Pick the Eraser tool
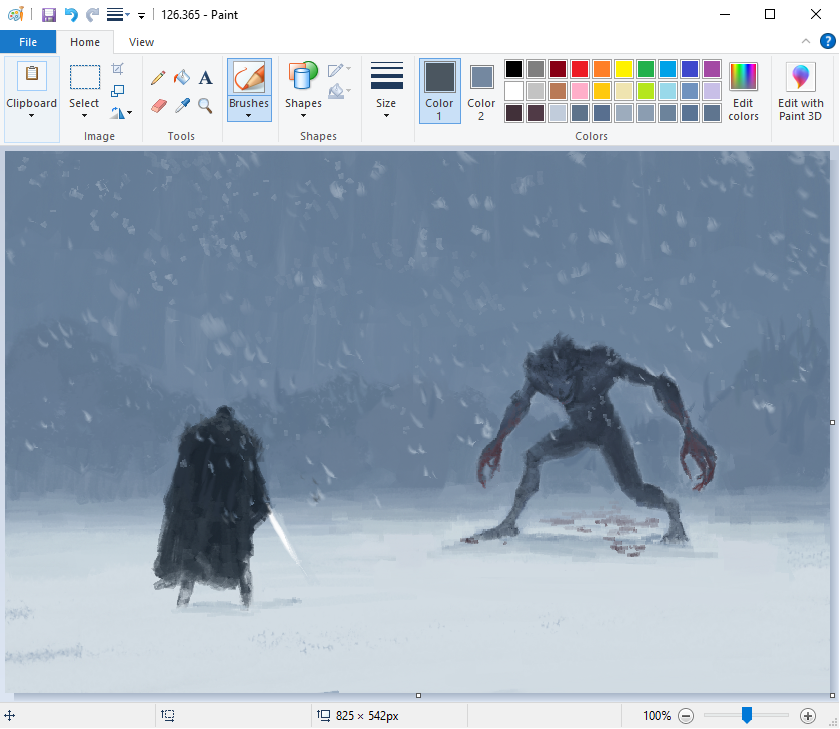The image size is (840, 729). point(158,105)
